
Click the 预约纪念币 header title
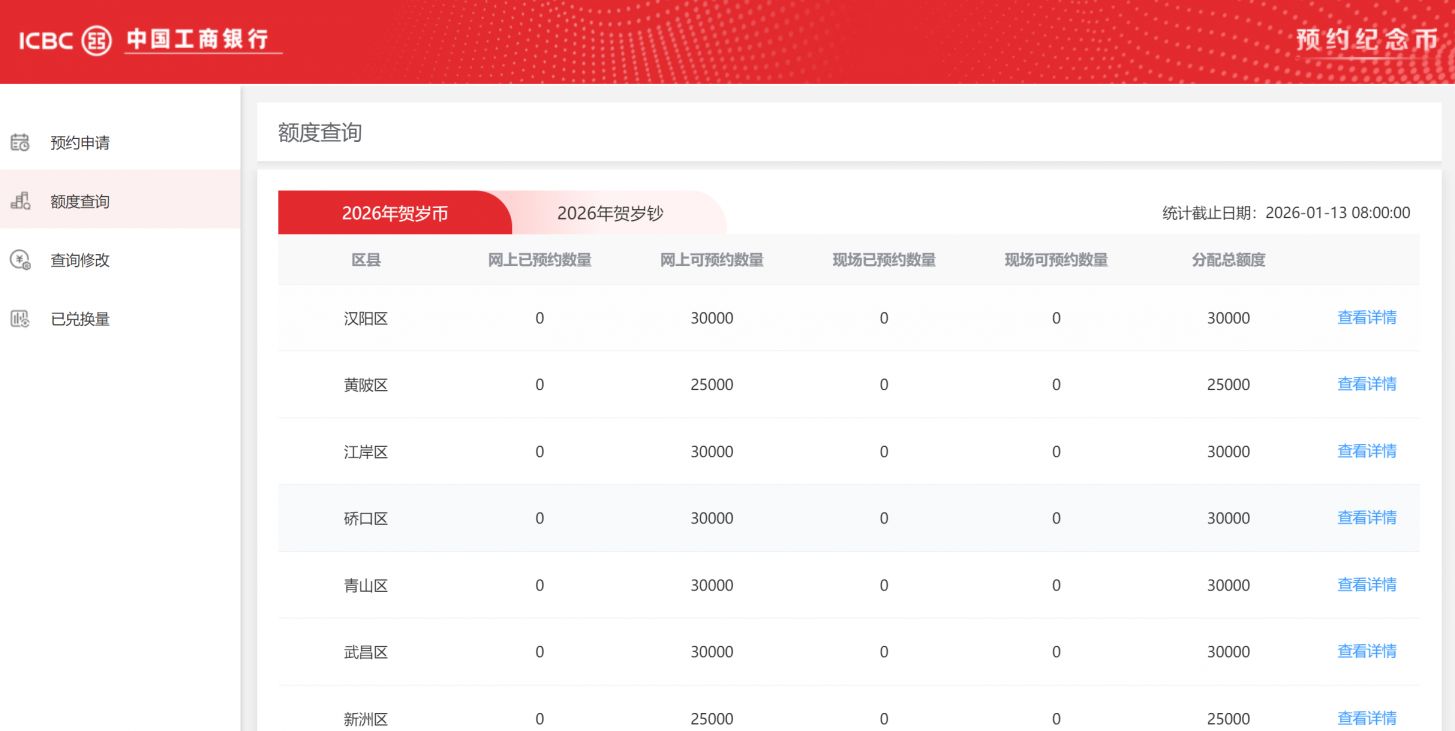pyautogui.click(x=1366, y=40)
